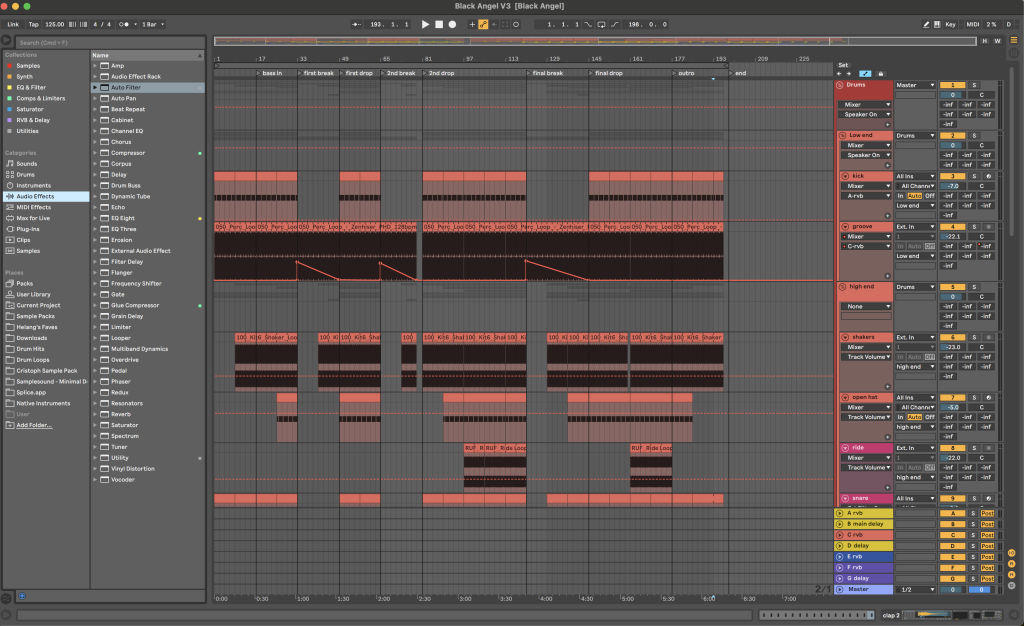Toggle Post button on A rvb return

pyautogui.click(x=987, y=513)
